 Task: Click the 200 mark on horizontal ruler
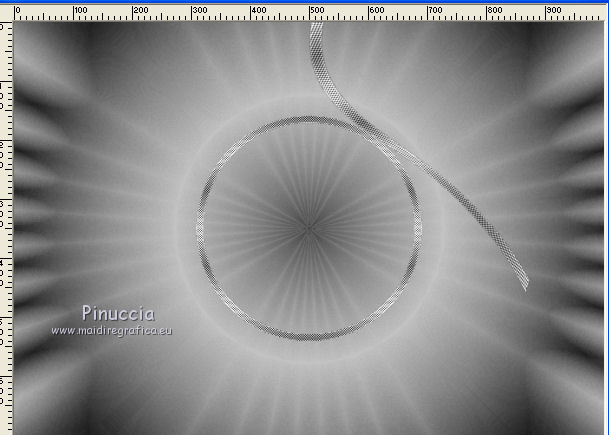click(141, 10)
